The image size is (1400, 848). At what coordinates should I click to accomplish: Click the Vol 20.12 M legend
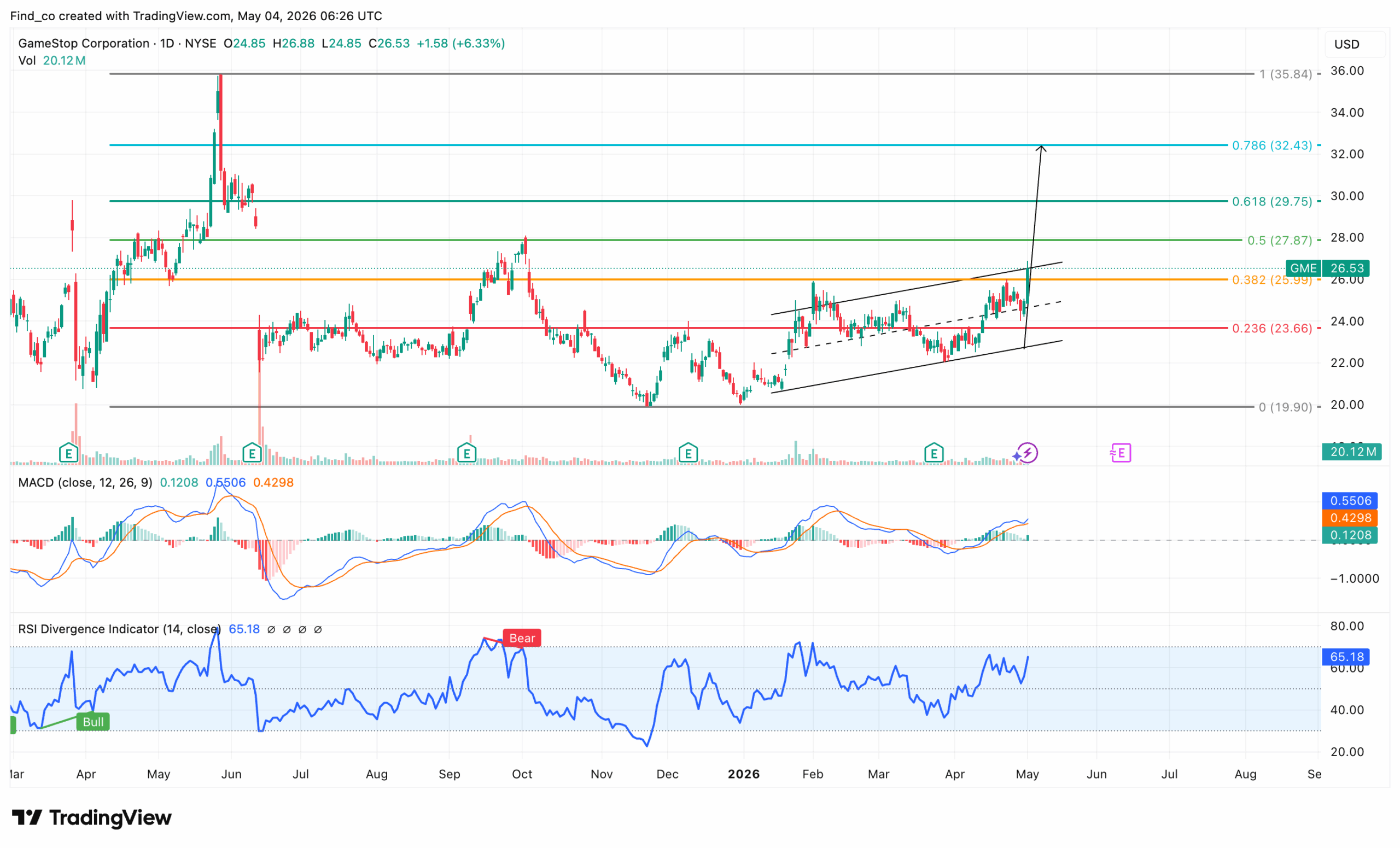[x=52, y=61]
